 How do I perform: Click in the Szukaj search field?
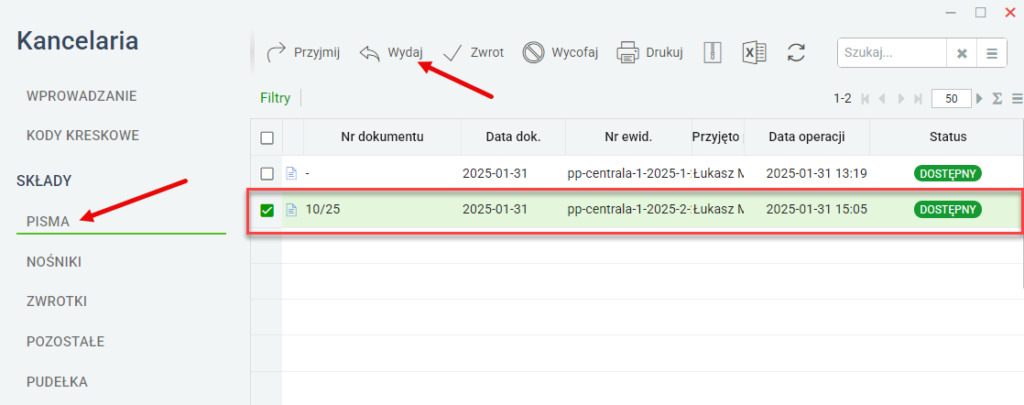892,53
